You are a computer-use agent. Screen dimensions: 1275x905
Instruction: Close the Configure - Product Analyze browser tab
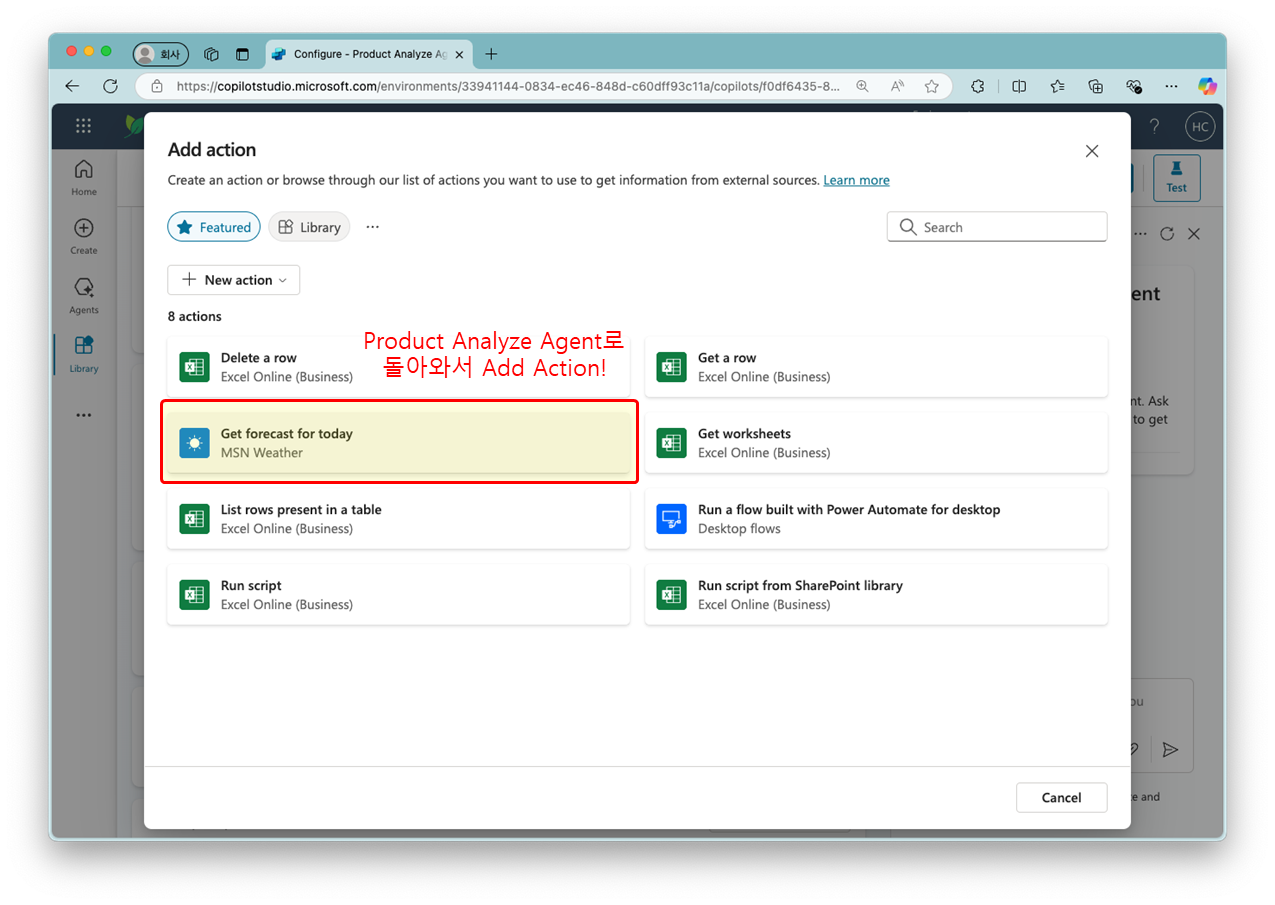click(459, 54)
